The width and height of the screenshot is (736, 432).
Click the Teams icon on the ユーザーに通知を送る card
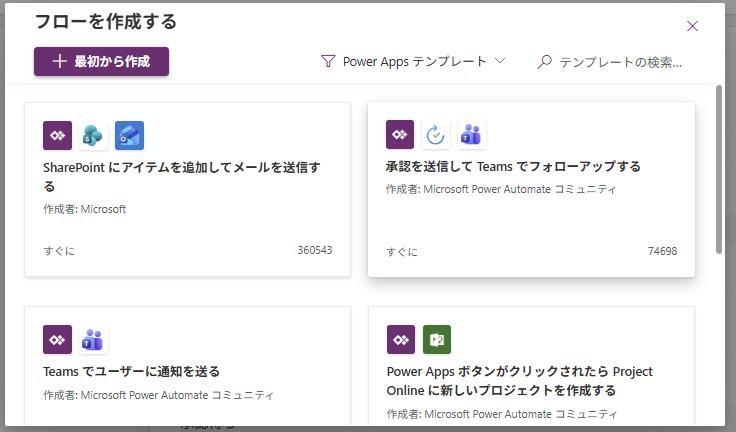93,339
